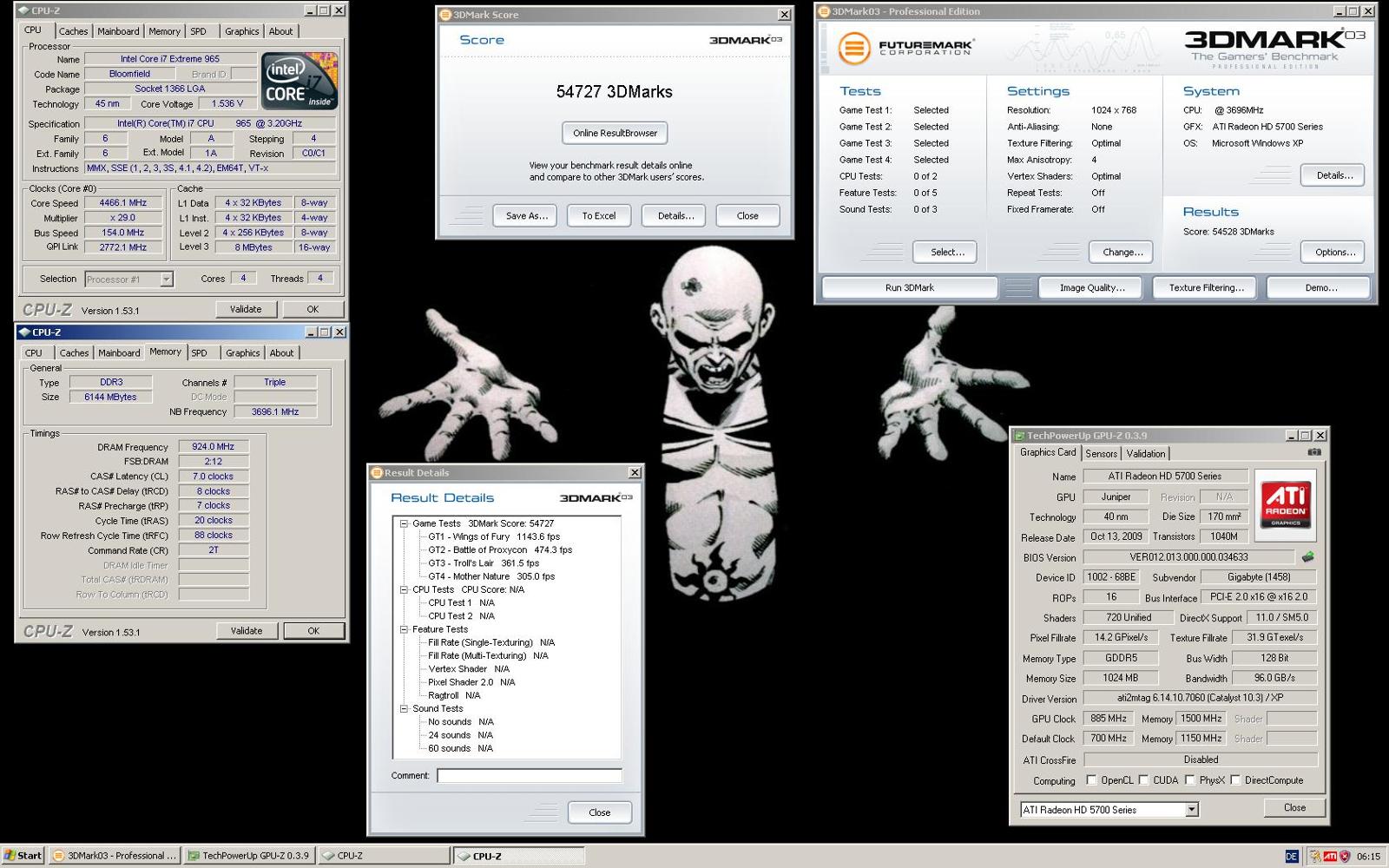Image resolution: width=1389 pixels, height=868 pixels.
Task: Click the Comment input field
Action: click(530, 776)
